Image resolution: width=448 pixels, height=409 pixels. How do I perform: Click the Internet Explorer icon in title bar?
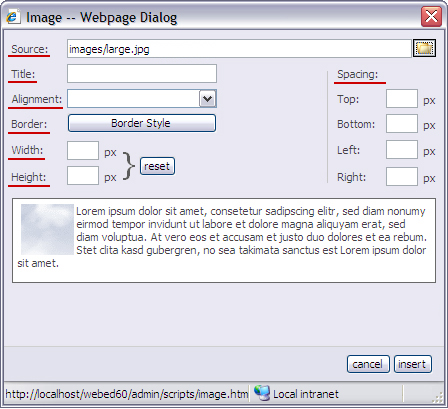[13, 16]
